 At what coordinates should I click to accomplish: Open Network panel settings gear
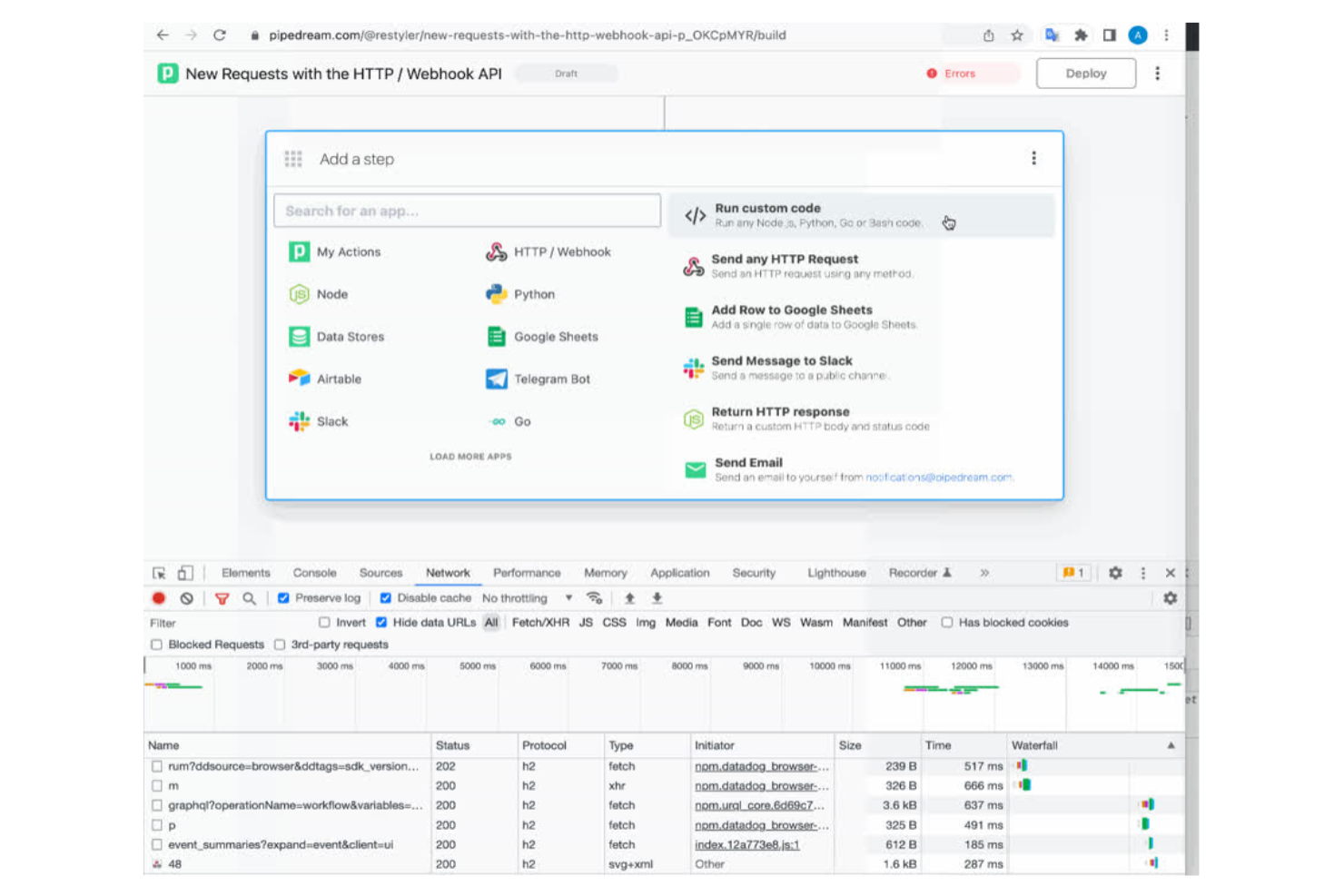(1170, 598)
